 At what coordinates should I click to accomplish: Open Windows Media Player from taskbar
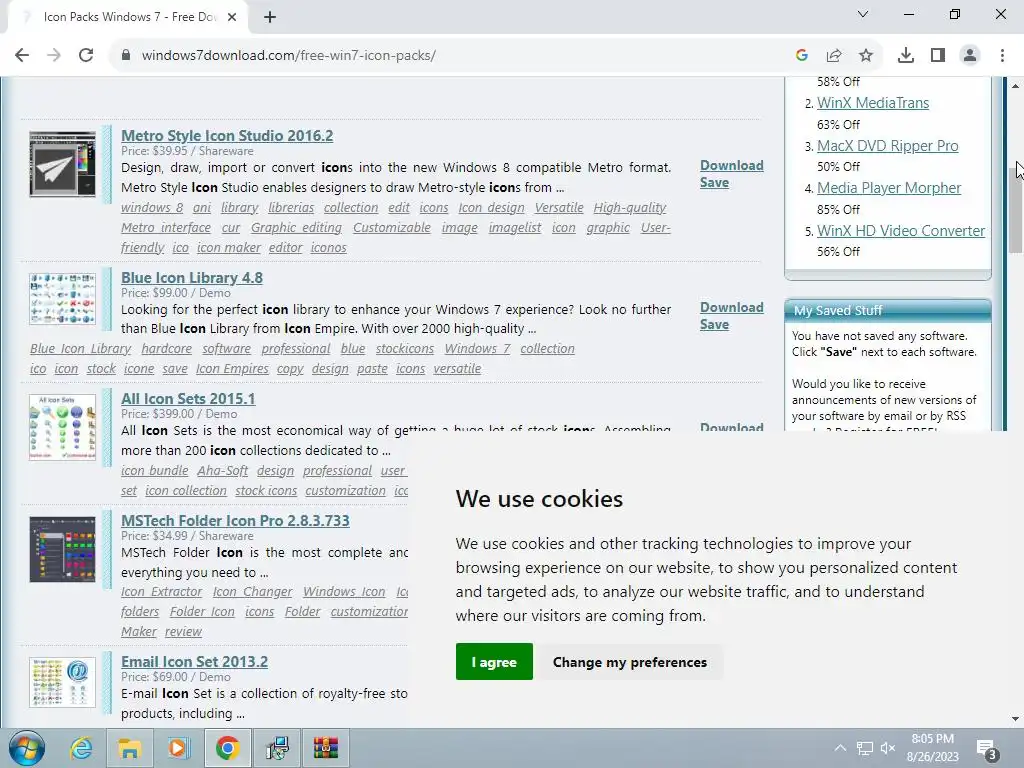click(x=178, y=748)
